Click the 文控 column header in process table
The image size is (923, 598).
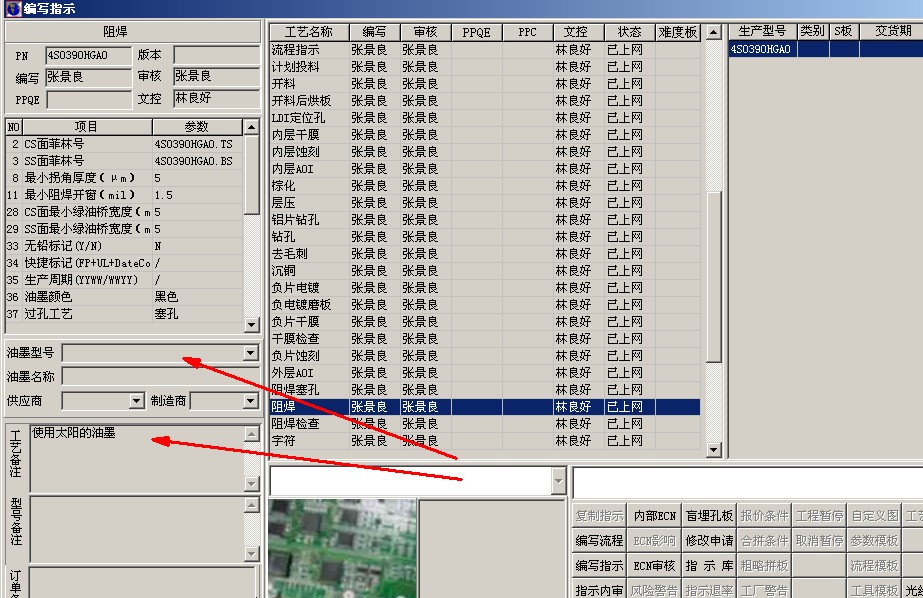(x=579, y=32)
